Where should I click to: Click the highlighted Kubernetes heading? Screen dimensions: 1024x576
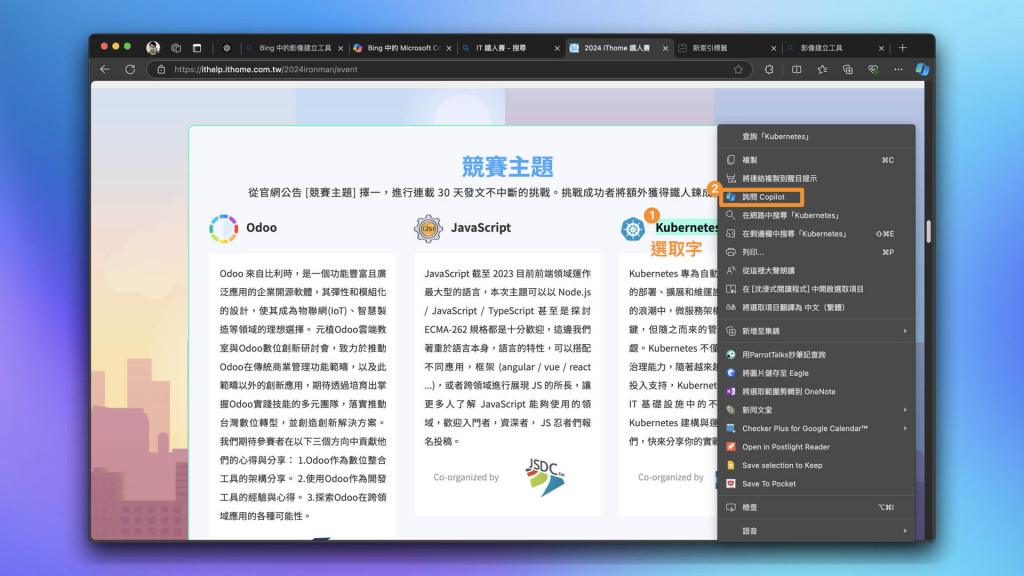[686, 227]
